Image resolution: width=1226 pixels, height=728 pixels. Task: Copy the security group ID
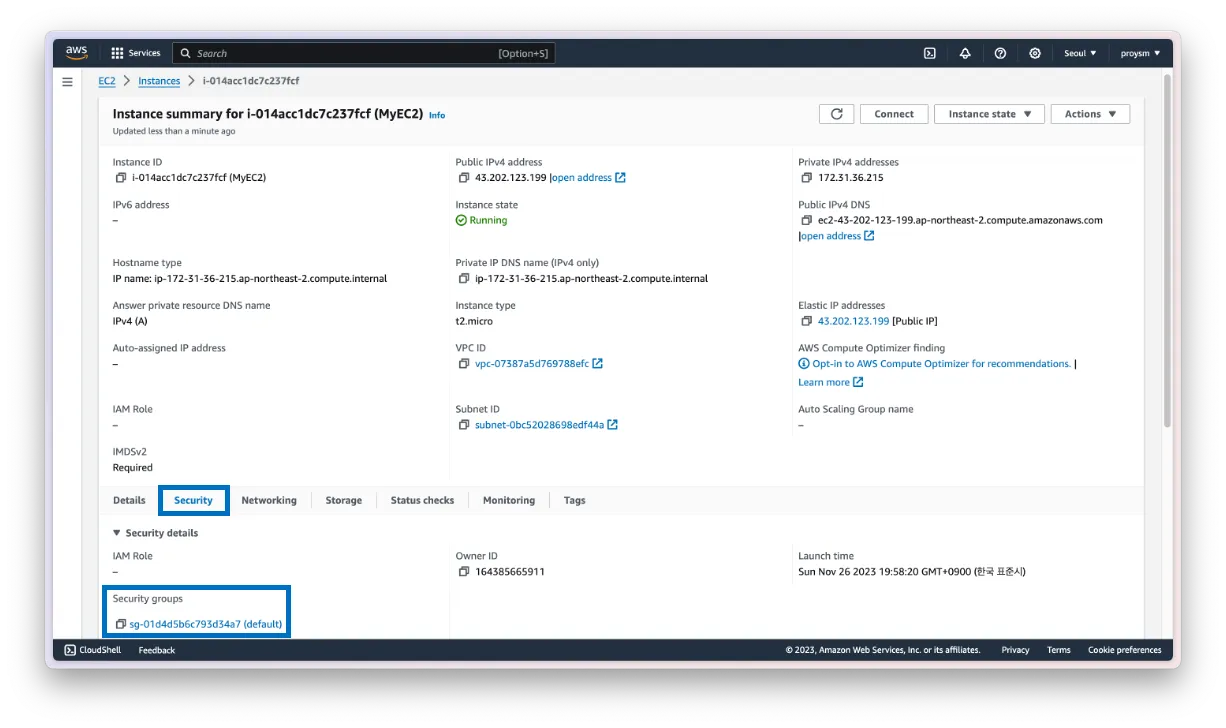[x=121, y=624]
